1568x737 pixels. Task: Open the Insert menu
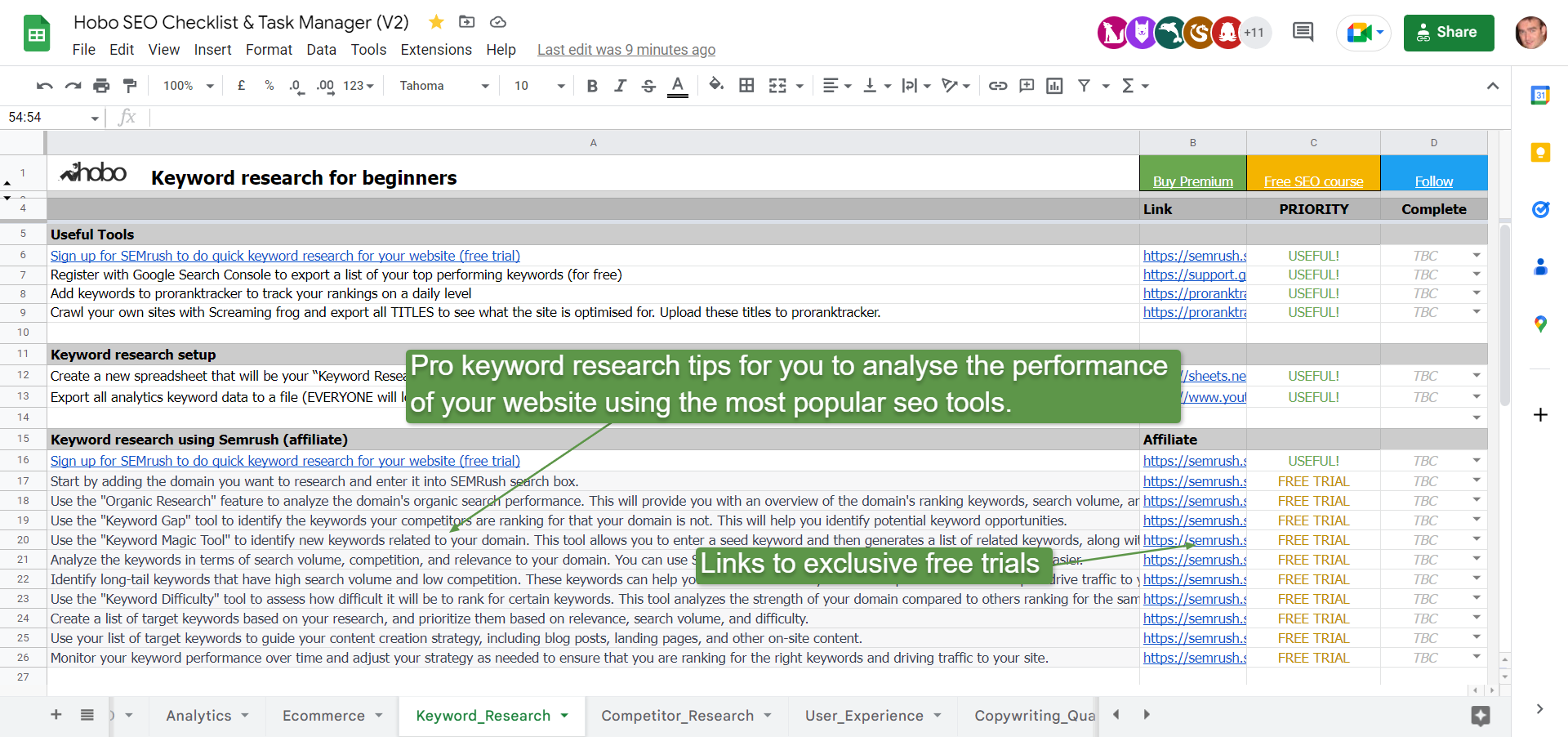point(212,50)
